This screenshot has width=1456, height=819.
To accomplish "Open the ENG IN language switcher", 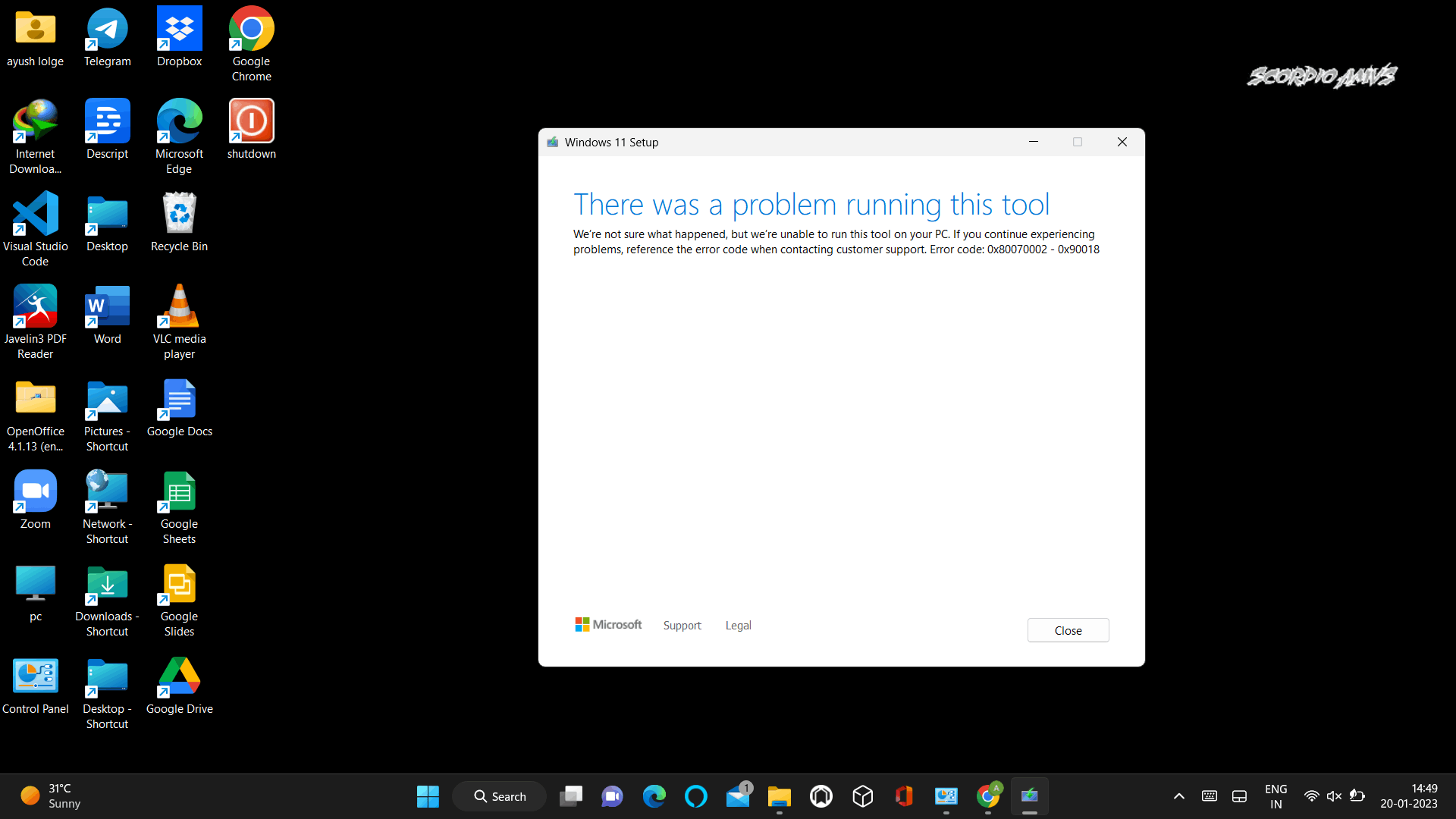I will click(x=1276, y=796).
